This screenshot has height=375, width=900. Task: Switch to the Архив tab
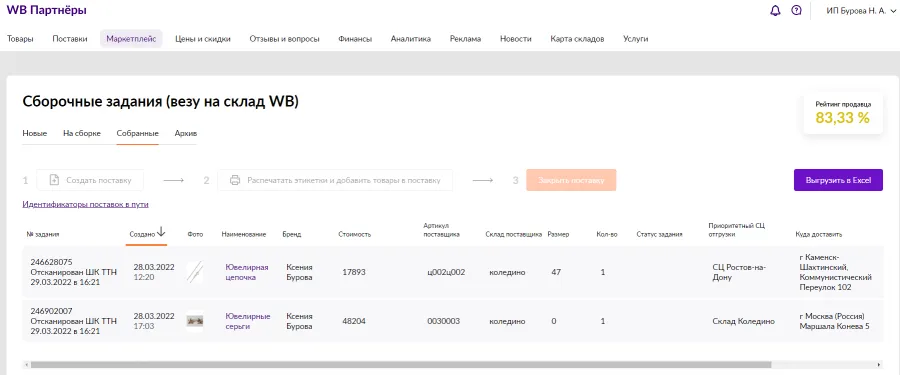186,133
